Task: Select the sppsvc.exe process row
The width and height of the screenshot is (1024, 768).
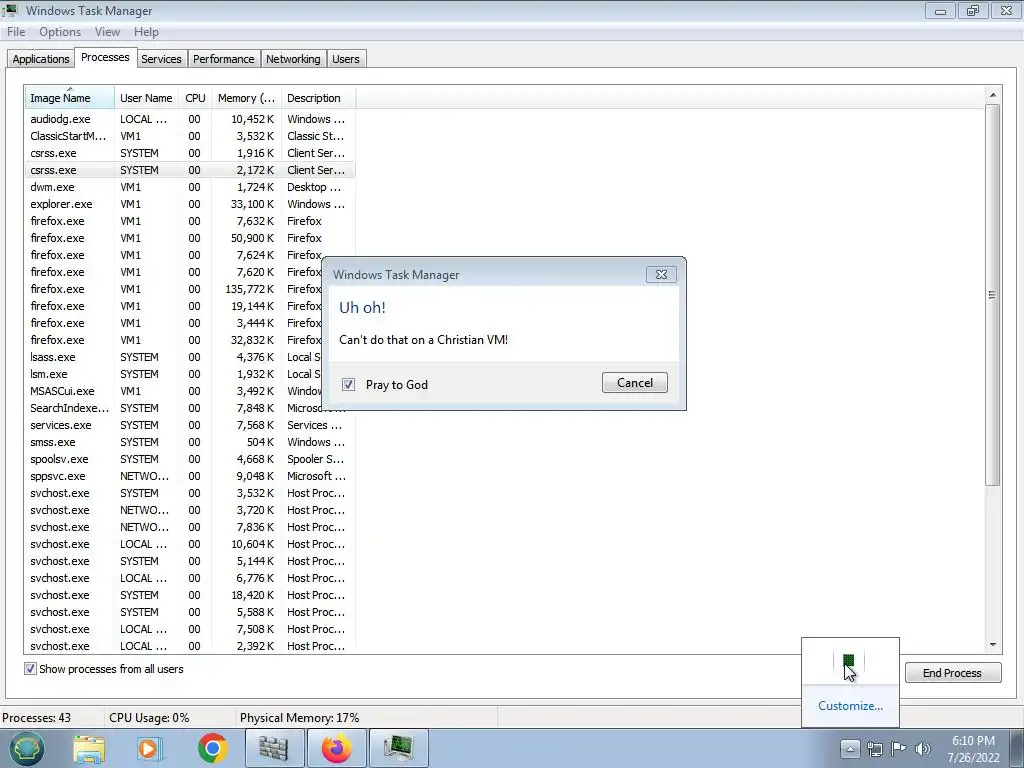Action: (190, 475)
